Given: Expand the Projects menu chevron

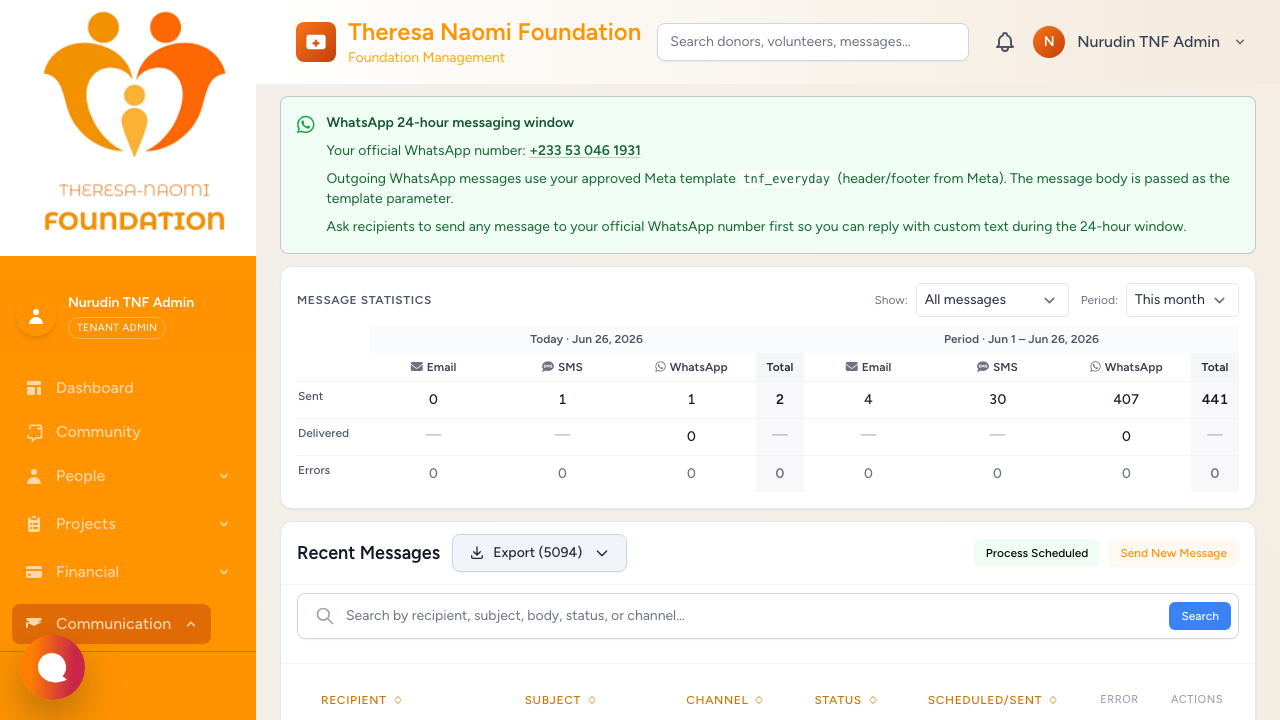Looking at the screenshot, I should pos(224,524).
